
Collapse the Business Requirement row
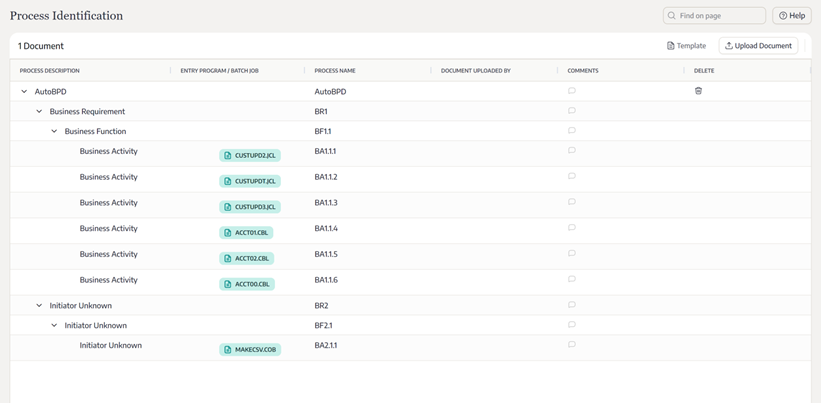(39, 112)
